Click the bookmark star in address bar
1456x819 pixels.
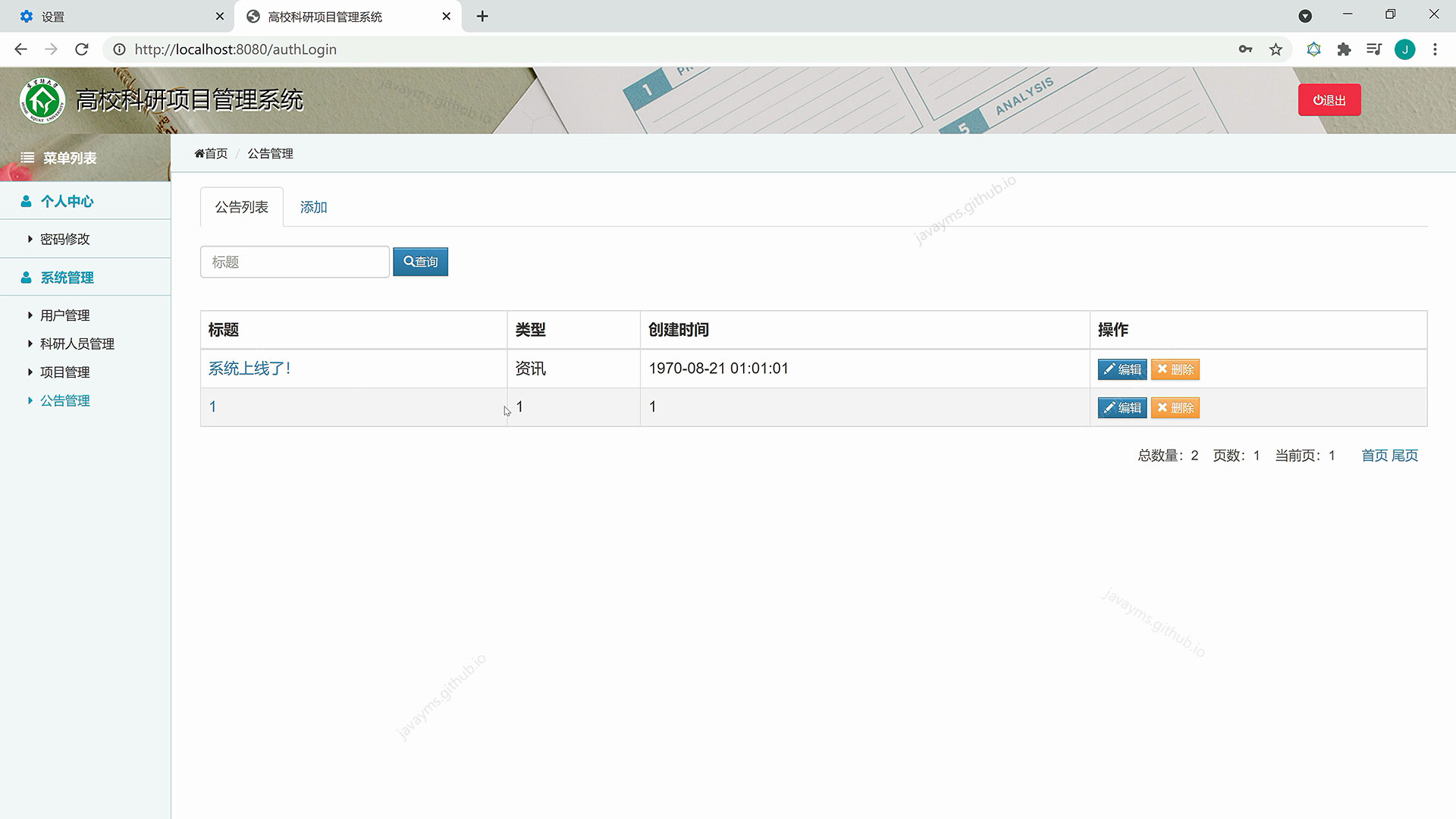1276,49
